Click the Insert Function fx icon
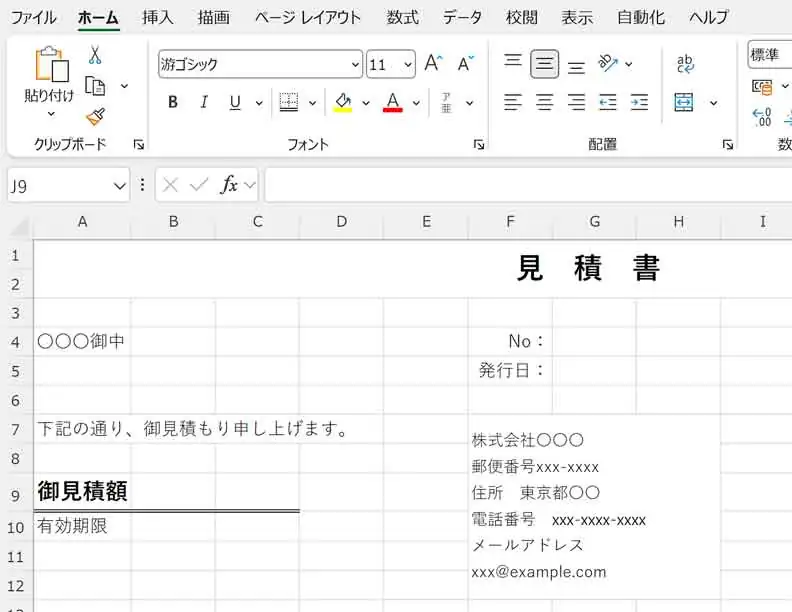 pyautogui.click(x=229, y=184)
